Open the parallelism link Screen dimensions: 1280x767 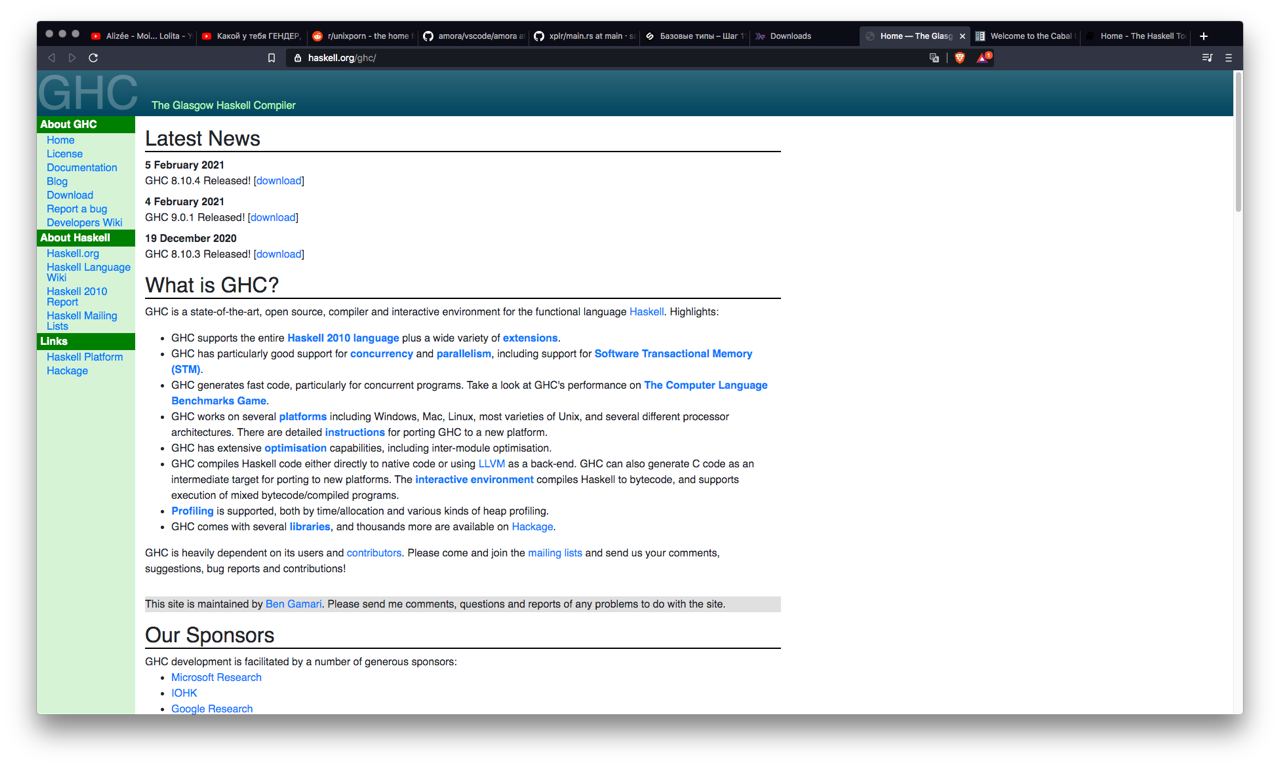click(x=464, y=354)
